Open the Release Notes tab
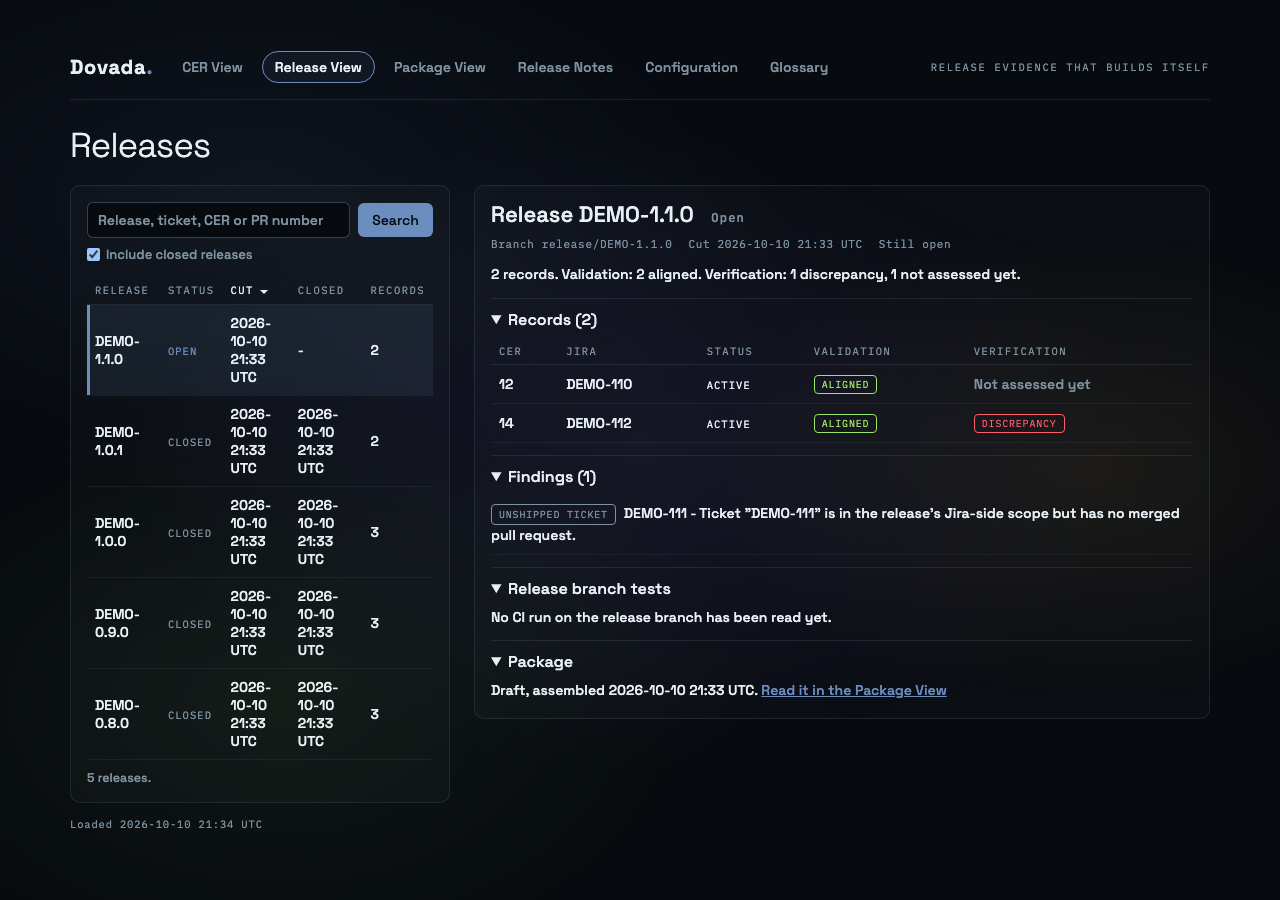The height and width of the screenshot is (900, 1280). pos(565,67)
